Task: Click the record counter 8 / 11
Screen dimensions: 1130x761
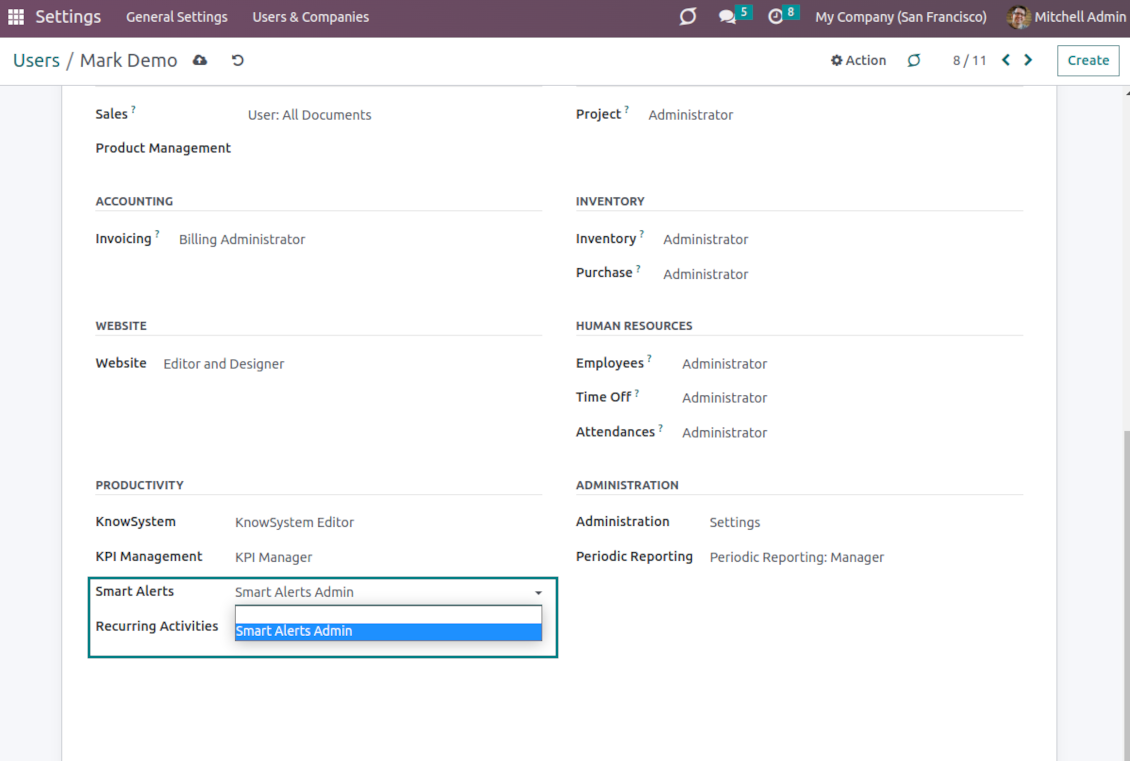Action: 969,61
